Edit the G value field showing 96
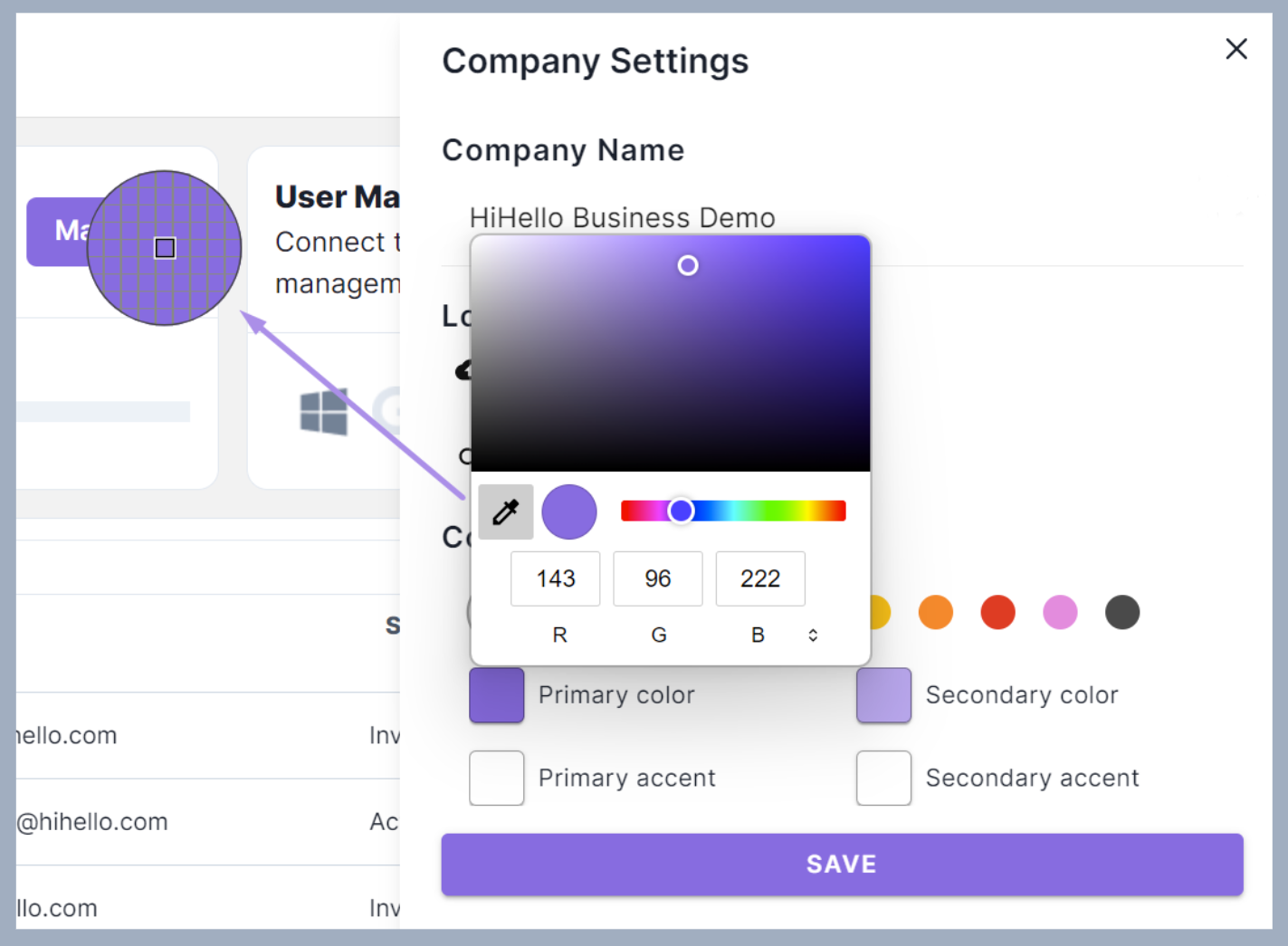Screen dimensions: 1288x946 point(658,578)
